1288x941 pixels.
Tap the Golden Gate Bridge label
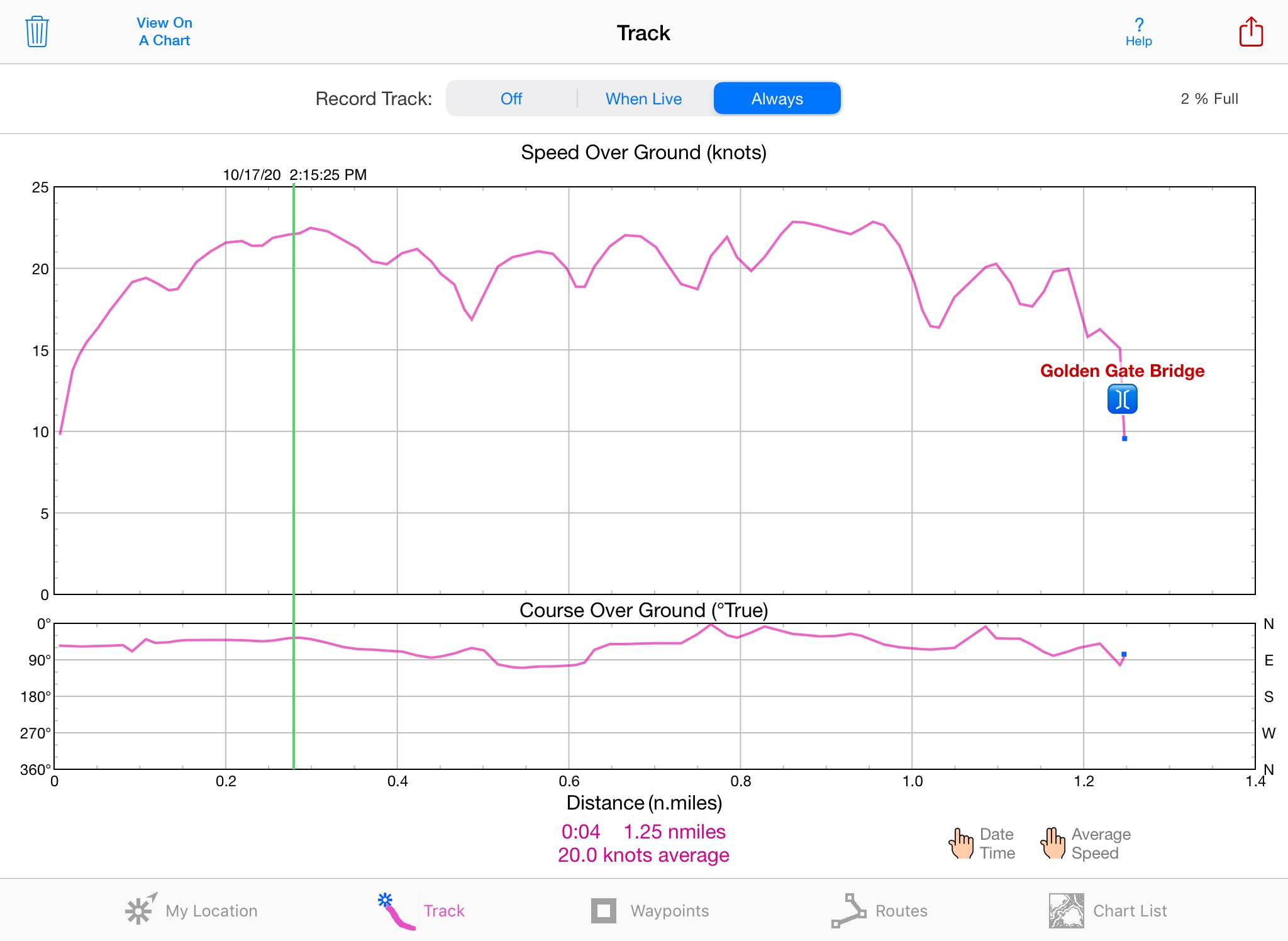(1122, 370)
